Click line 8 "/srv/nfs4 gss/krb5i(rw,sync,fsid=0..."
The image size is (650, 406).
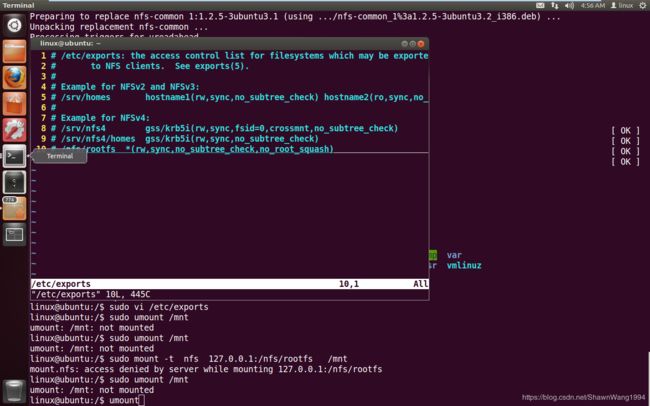tap(224, 128)
